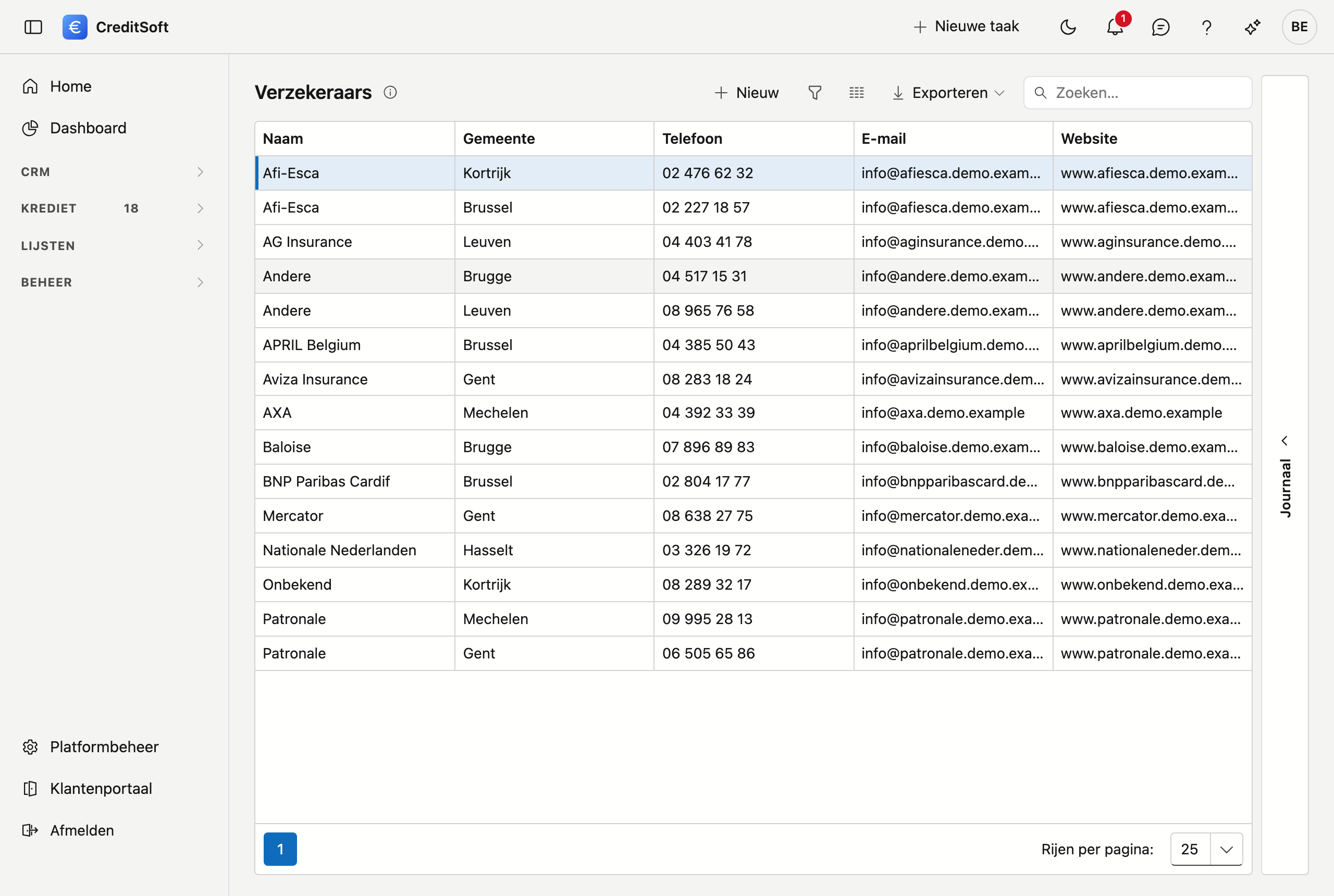This screenshot has width=1334, height=896.
Task: Click phone number 09 995 28 13
Action: click(708, 618)
